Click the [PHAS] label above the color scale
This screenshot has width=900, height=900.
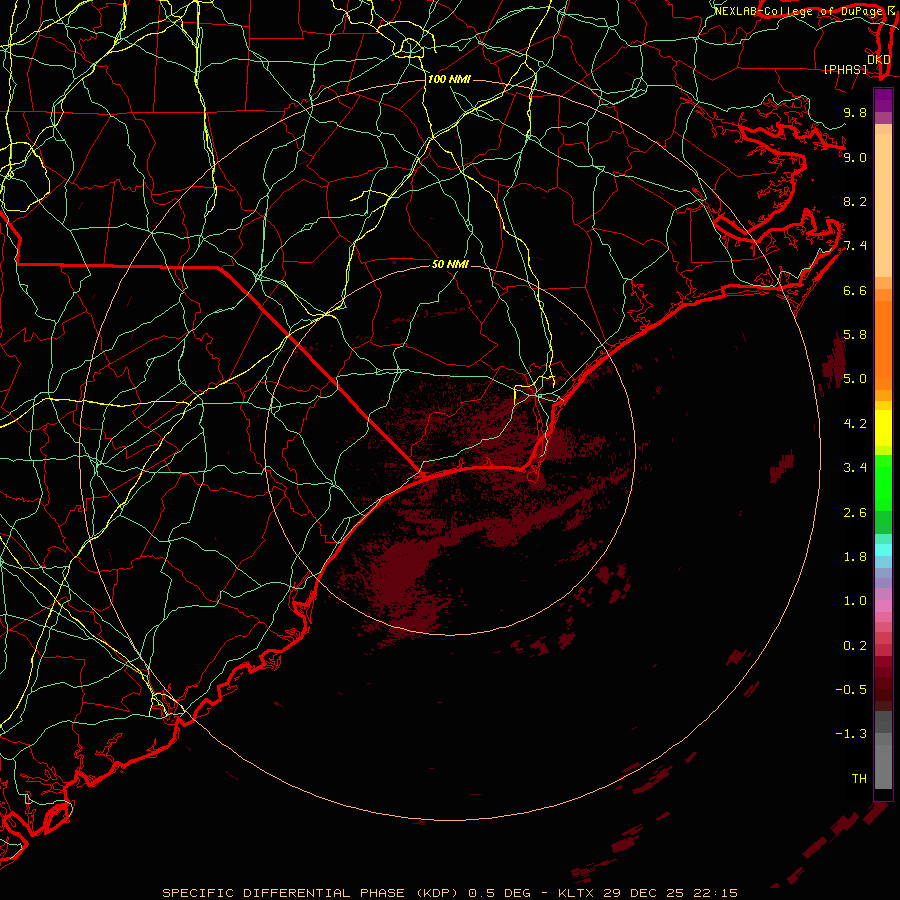(845, 69)
